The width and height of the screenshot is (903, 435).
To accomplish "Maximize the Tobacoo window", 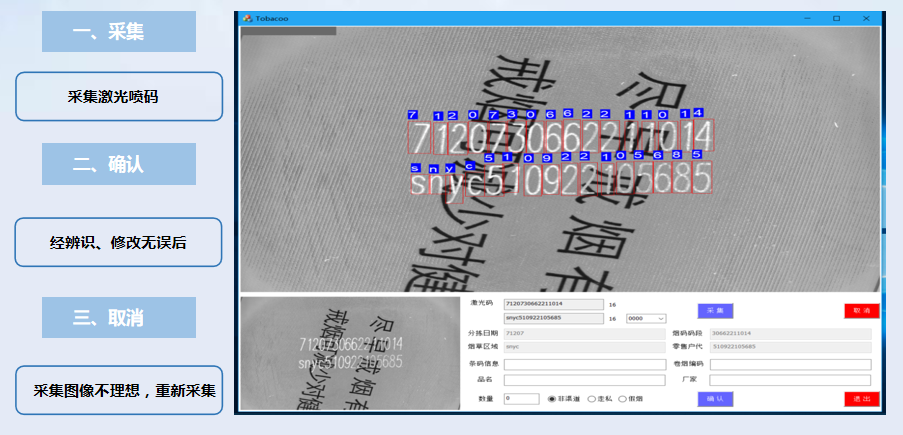I will click(836, 18).
